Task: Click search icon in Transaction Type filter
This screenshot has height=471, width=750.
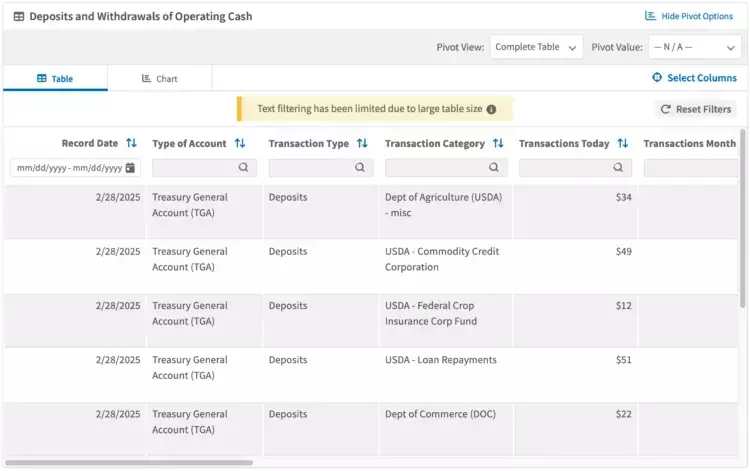Action: [360, 167]
